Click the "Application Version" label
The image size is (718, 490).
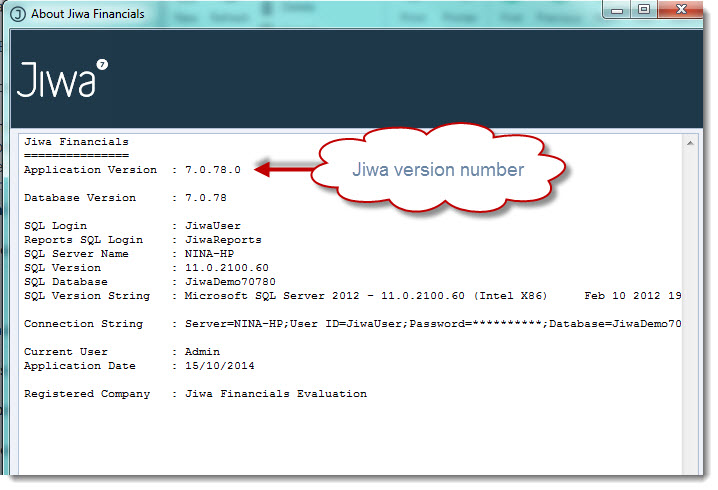coord(91,169)
